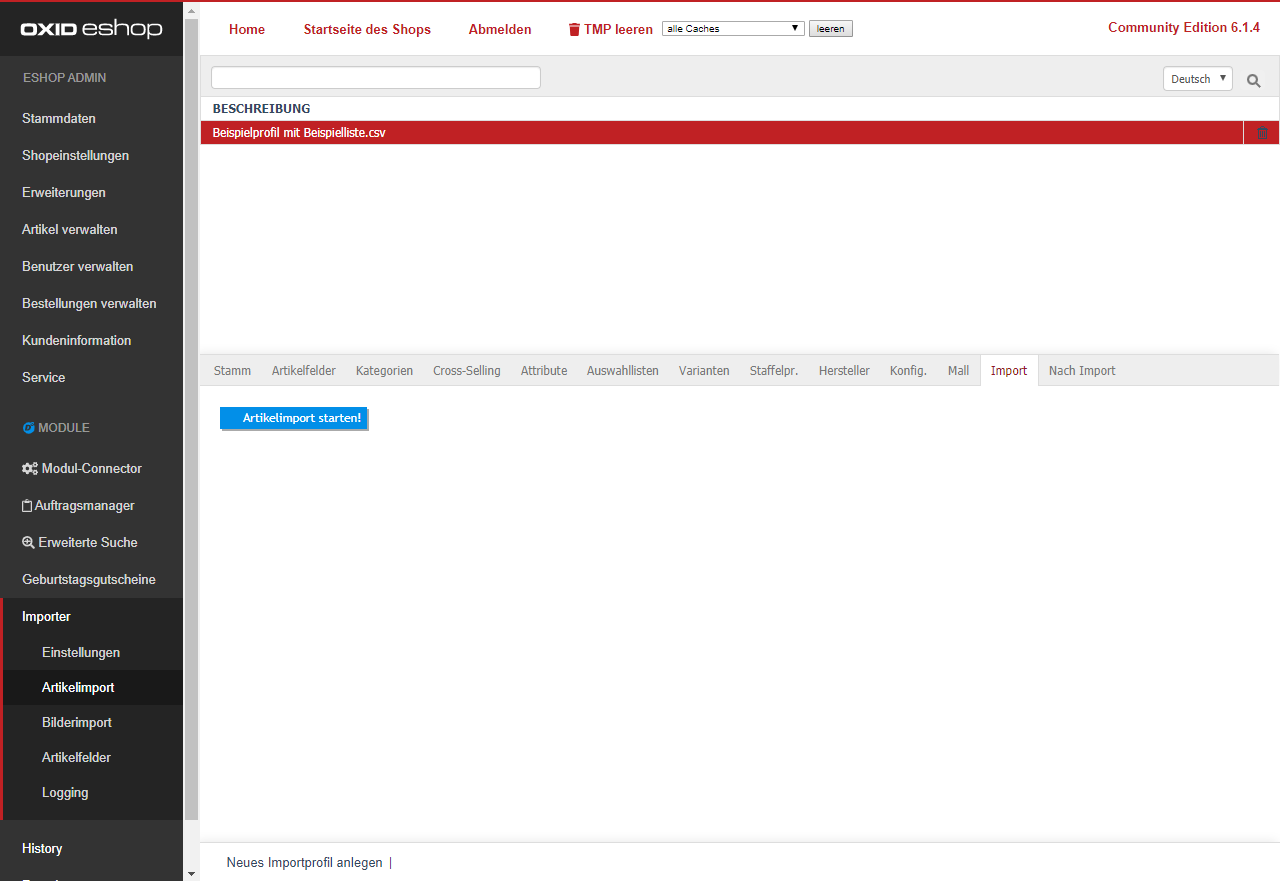
Task: Expand the 'alle Caches' dropdown
Action: coord(733,29)
